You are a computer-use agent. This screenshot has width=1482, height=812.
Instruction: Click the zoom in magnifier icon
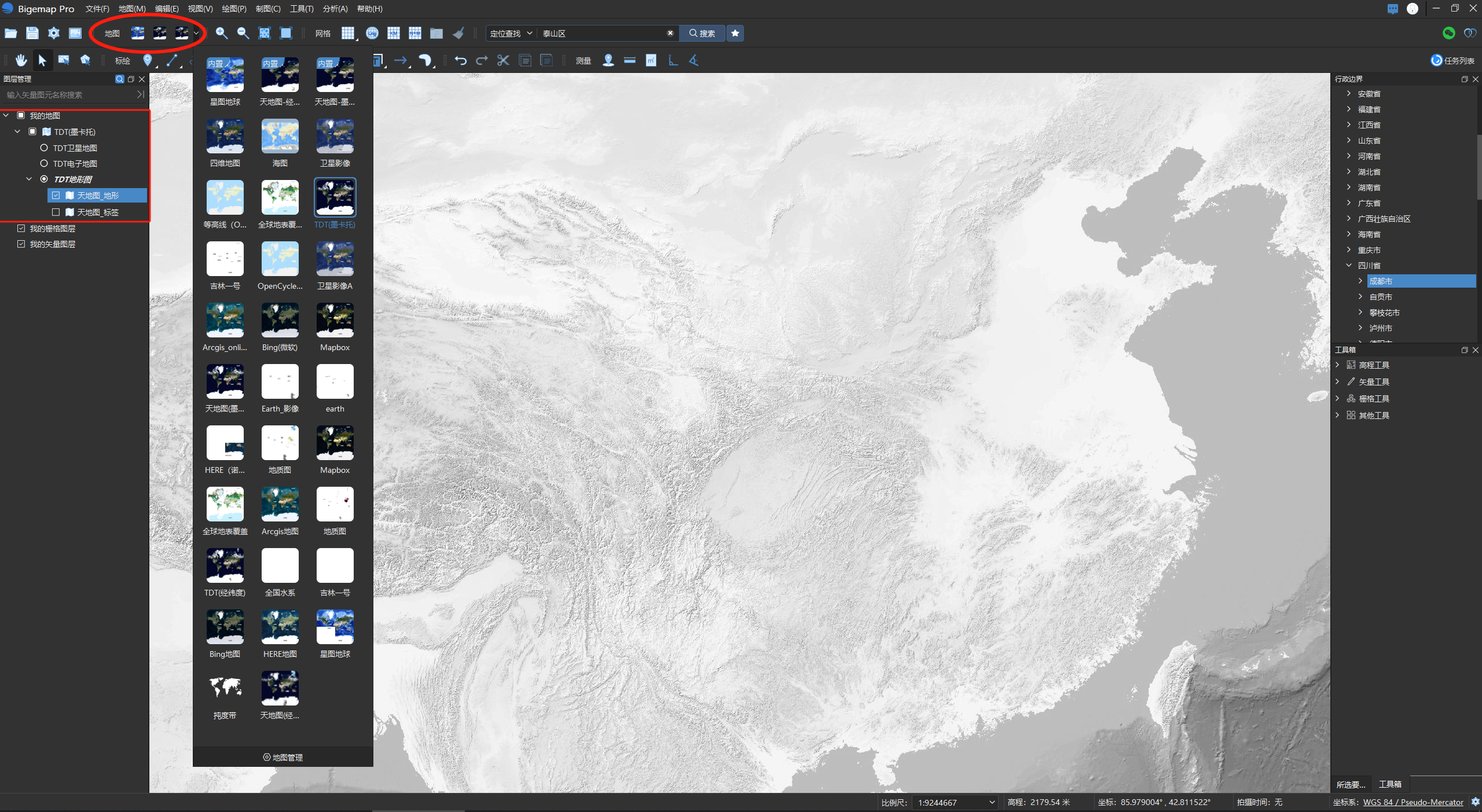[x=221, y=33]
